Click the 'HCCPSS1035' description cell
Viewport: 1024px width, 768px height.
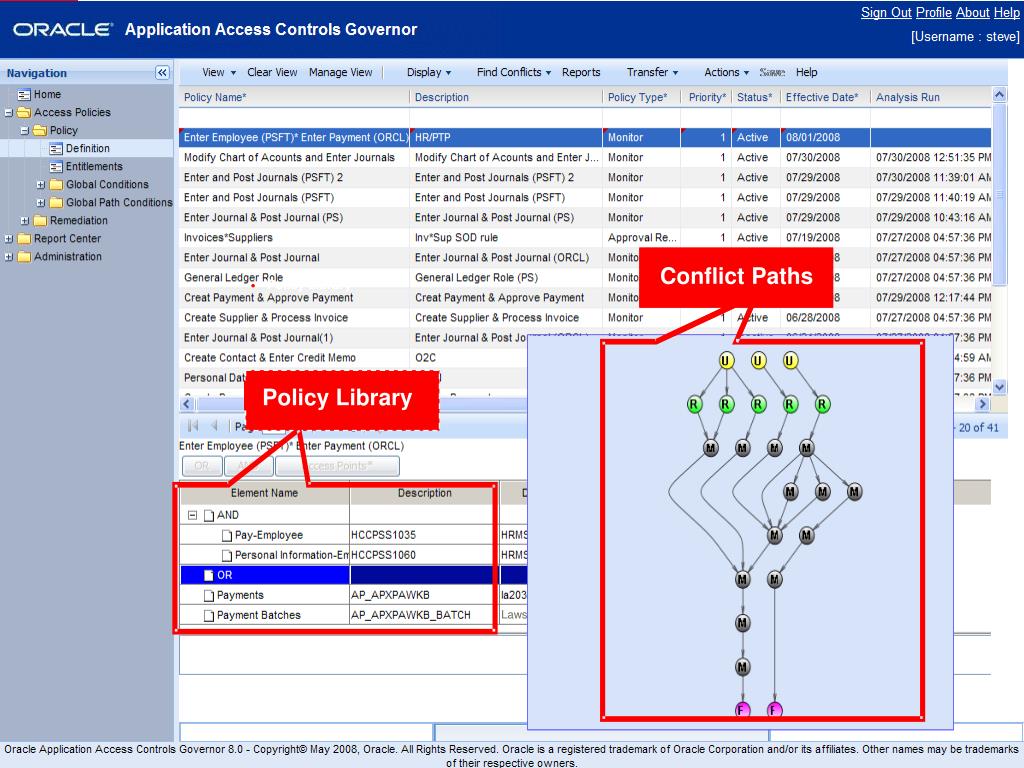pos(421,536)
